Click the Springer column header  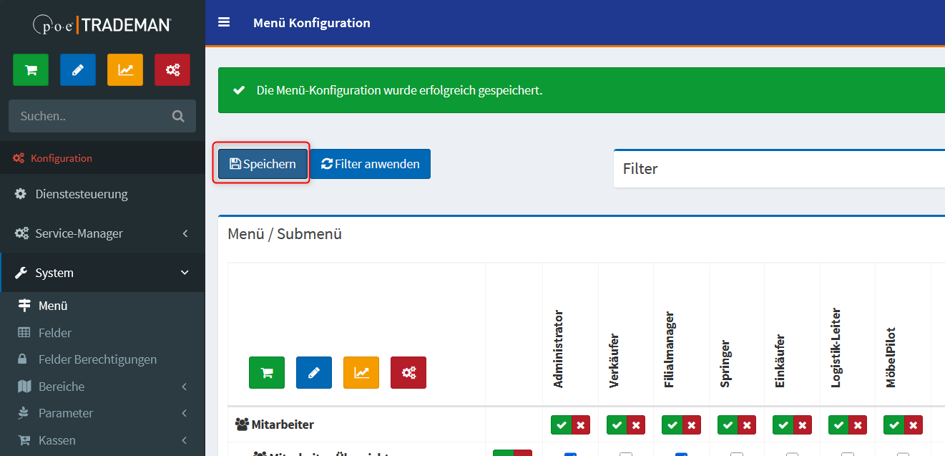(725, 364)
